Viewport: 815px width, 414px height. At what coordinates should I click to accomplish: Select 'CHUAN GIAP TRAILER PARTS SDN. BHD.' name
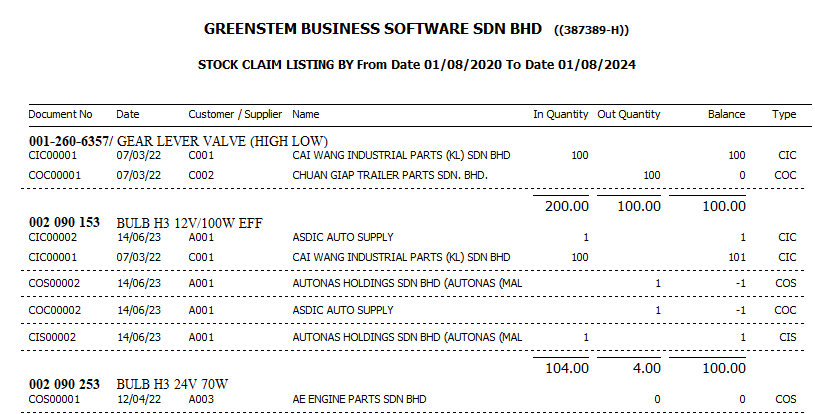(x=390, y=176)
